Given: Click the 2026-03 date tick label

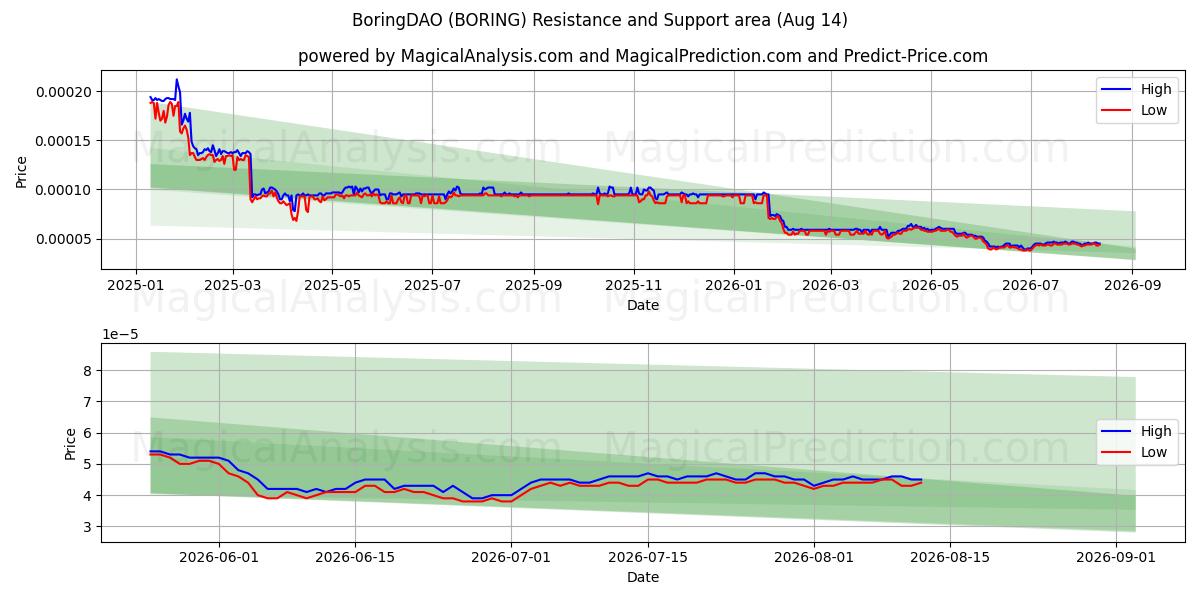Looking at the screenshot, I should pos(831,285).
